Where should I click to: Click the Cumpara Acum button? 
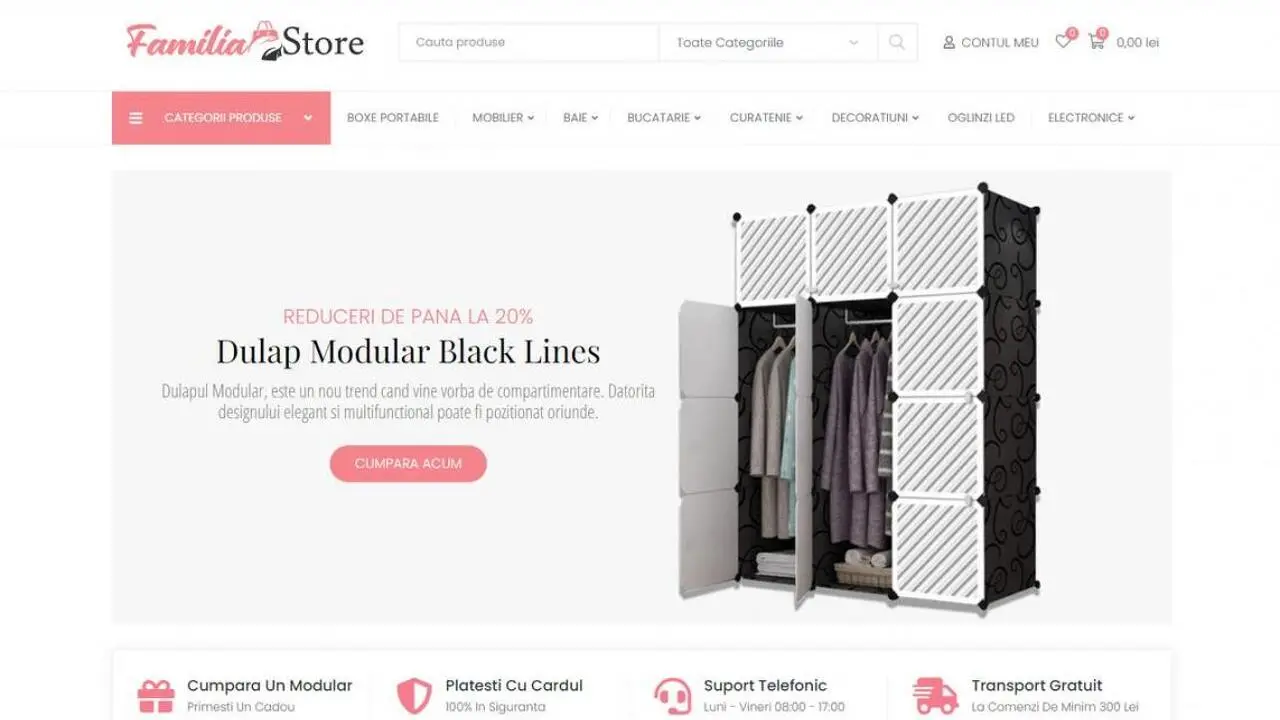click(x=408, y=464)
